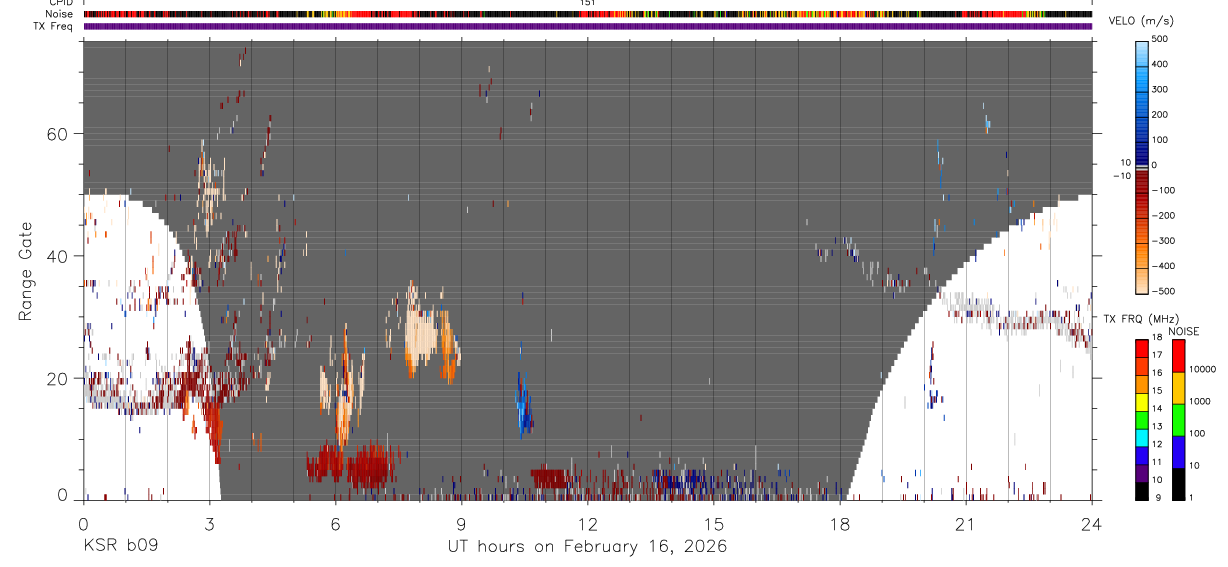Click the 'TX Freq' row label at top left

click(54, 25)
